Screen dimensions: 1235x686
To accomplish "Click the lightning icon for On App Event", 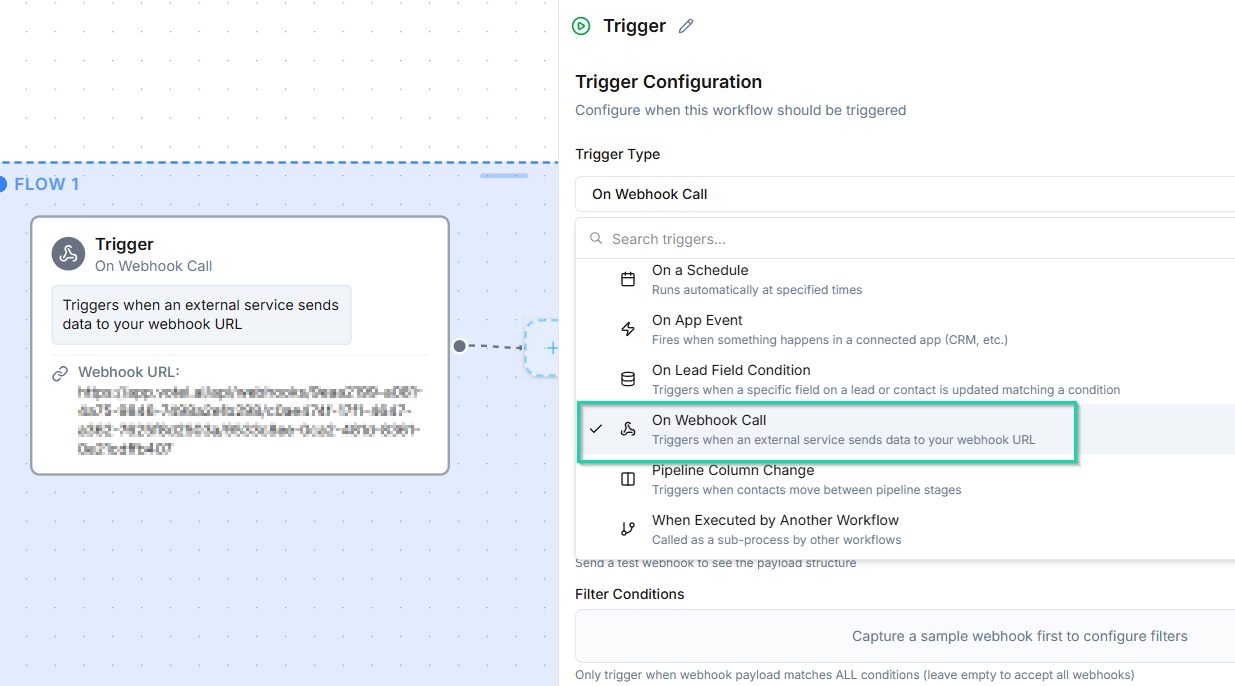I will [627, 328].
